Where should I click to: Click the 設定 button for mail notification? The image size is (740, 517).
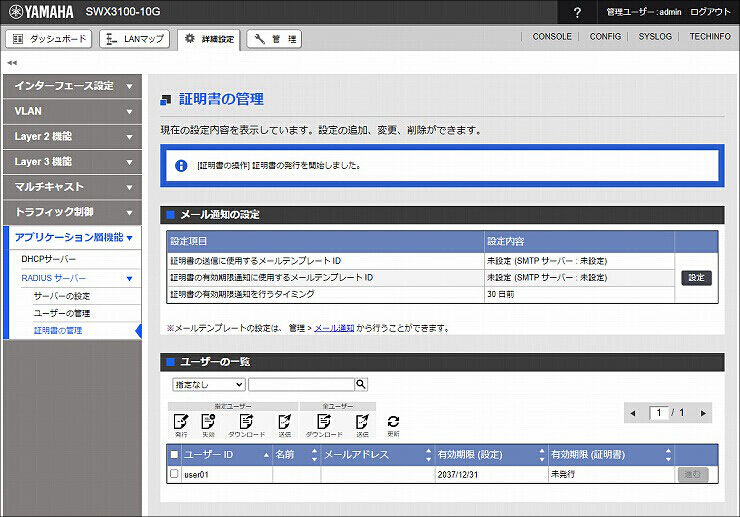click(696, 278)
